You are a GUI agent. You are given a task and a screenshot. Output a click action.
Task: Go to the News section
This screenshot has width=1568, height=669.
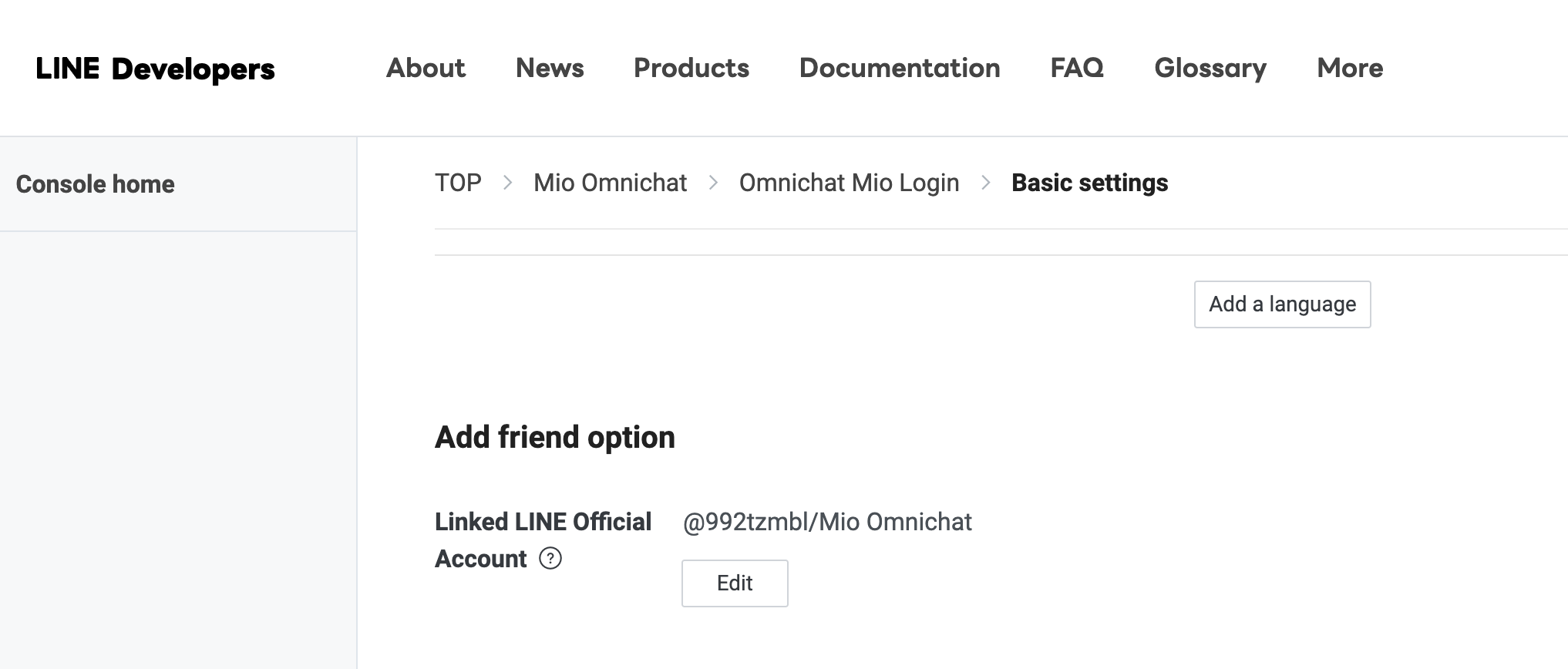click(x=550, y=68)
